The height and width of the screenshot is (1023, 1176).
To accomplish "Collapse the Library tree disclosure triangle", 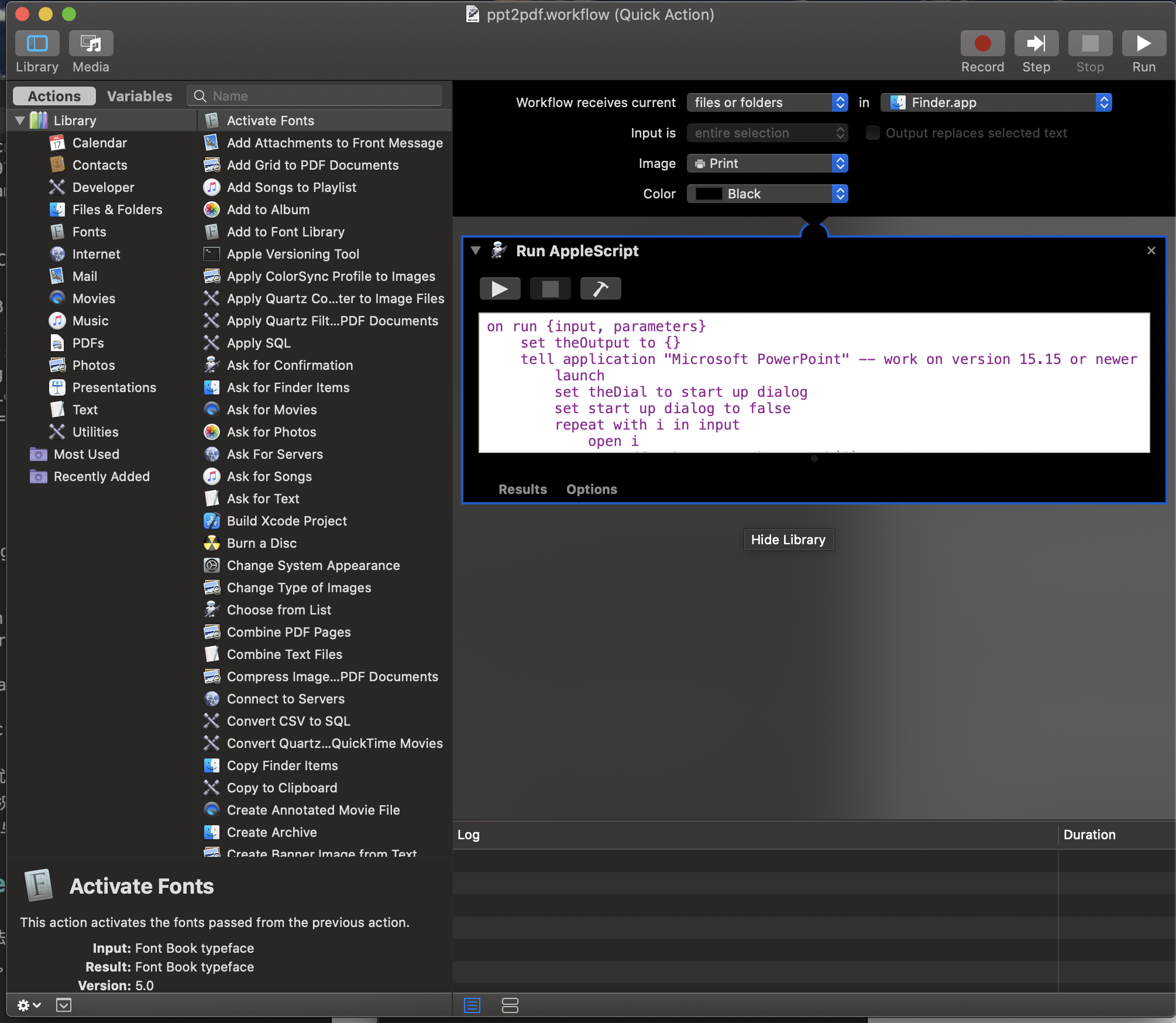I will [x=20, y=121].
